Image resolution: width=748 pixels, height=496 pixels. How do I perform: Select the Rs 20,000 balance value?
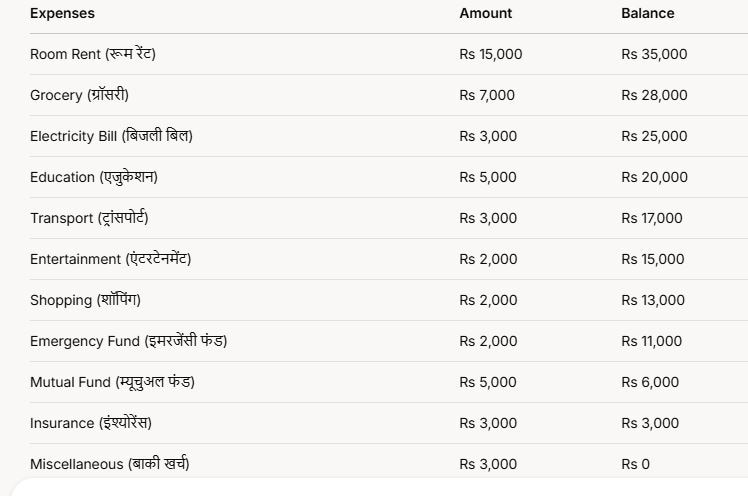654,177
